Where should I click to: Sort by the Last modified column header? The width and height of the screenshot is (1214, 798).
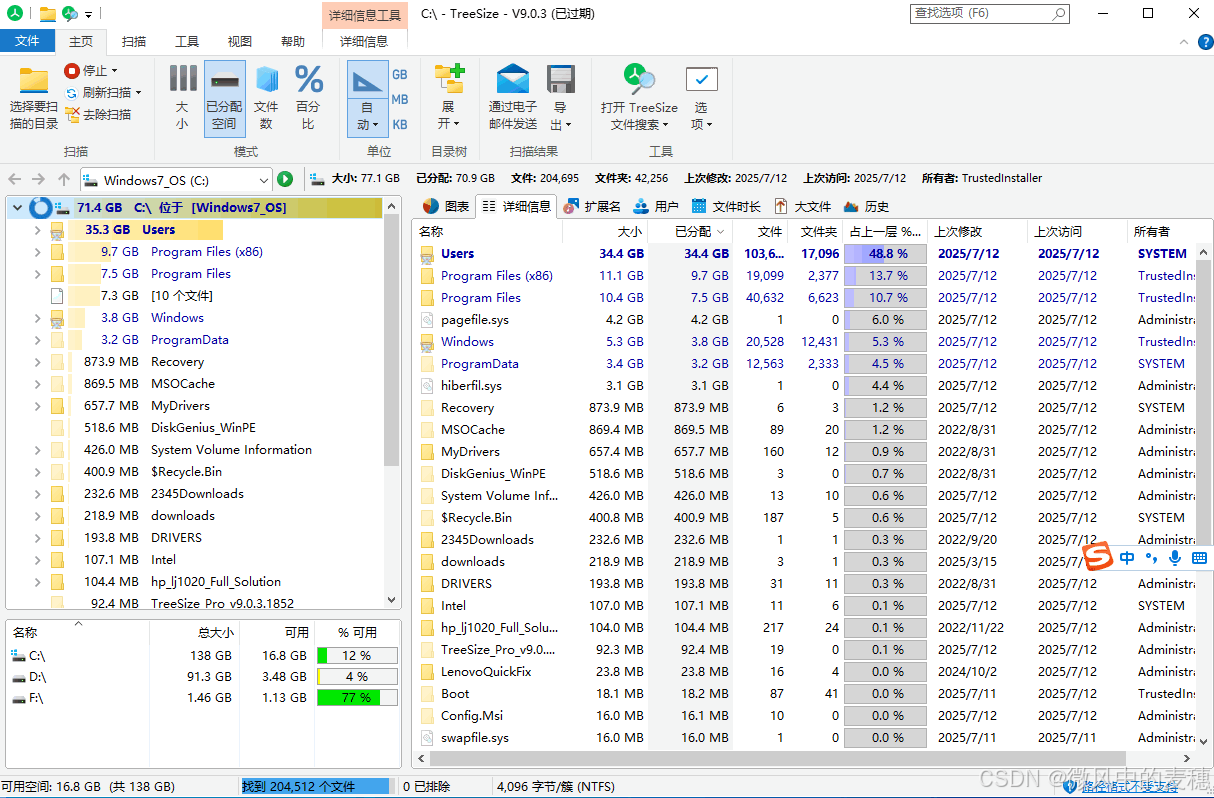(x=977, y=231)
